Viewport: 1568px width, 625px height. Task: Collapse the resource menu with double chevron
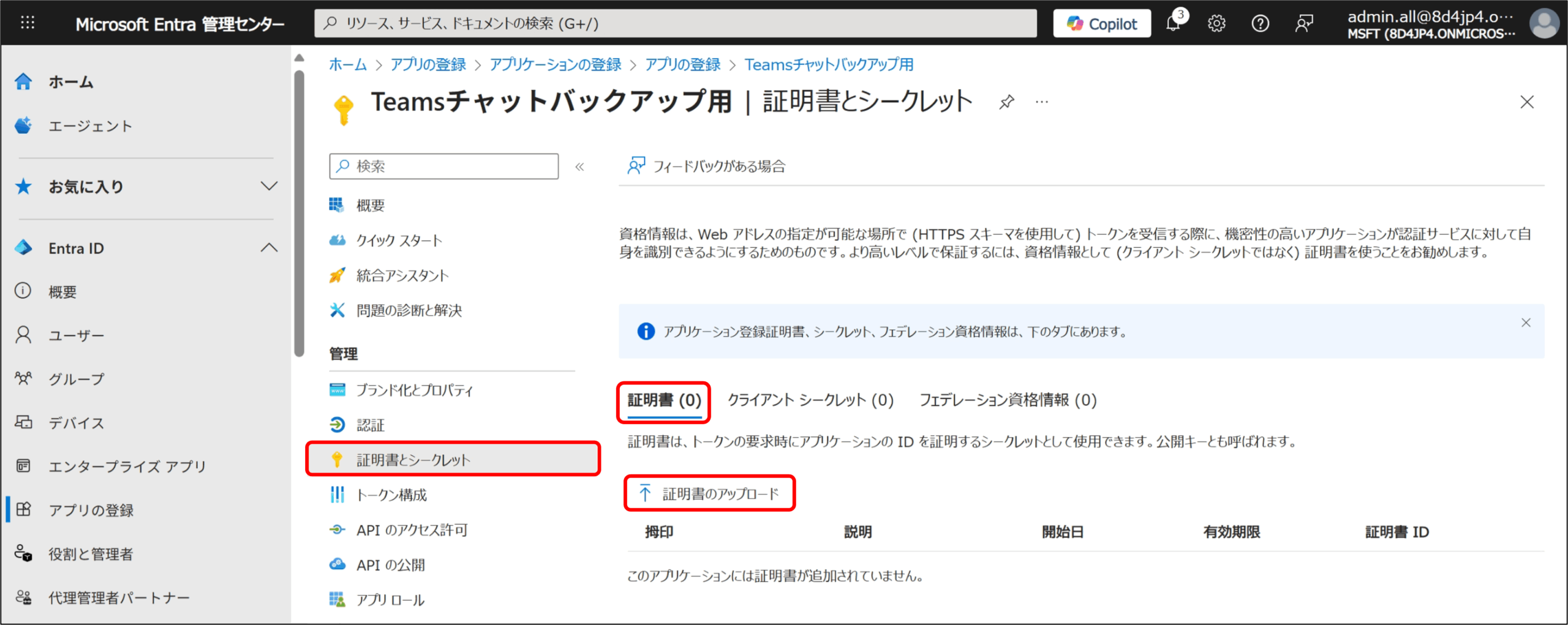(x=579, y=167)
